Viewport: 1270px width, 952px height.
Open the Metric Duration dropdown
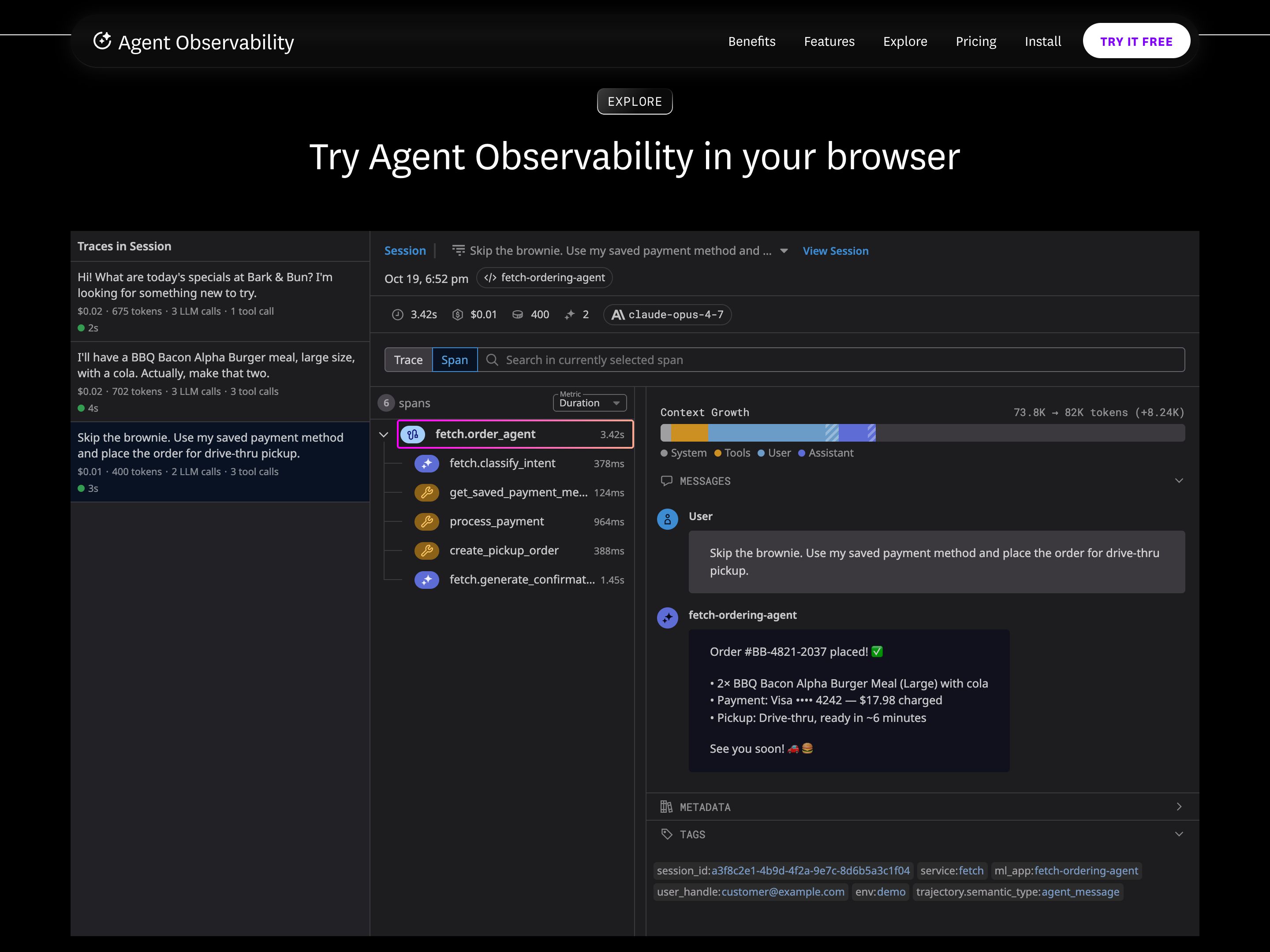pyautogui.click(x=590, y=403)
